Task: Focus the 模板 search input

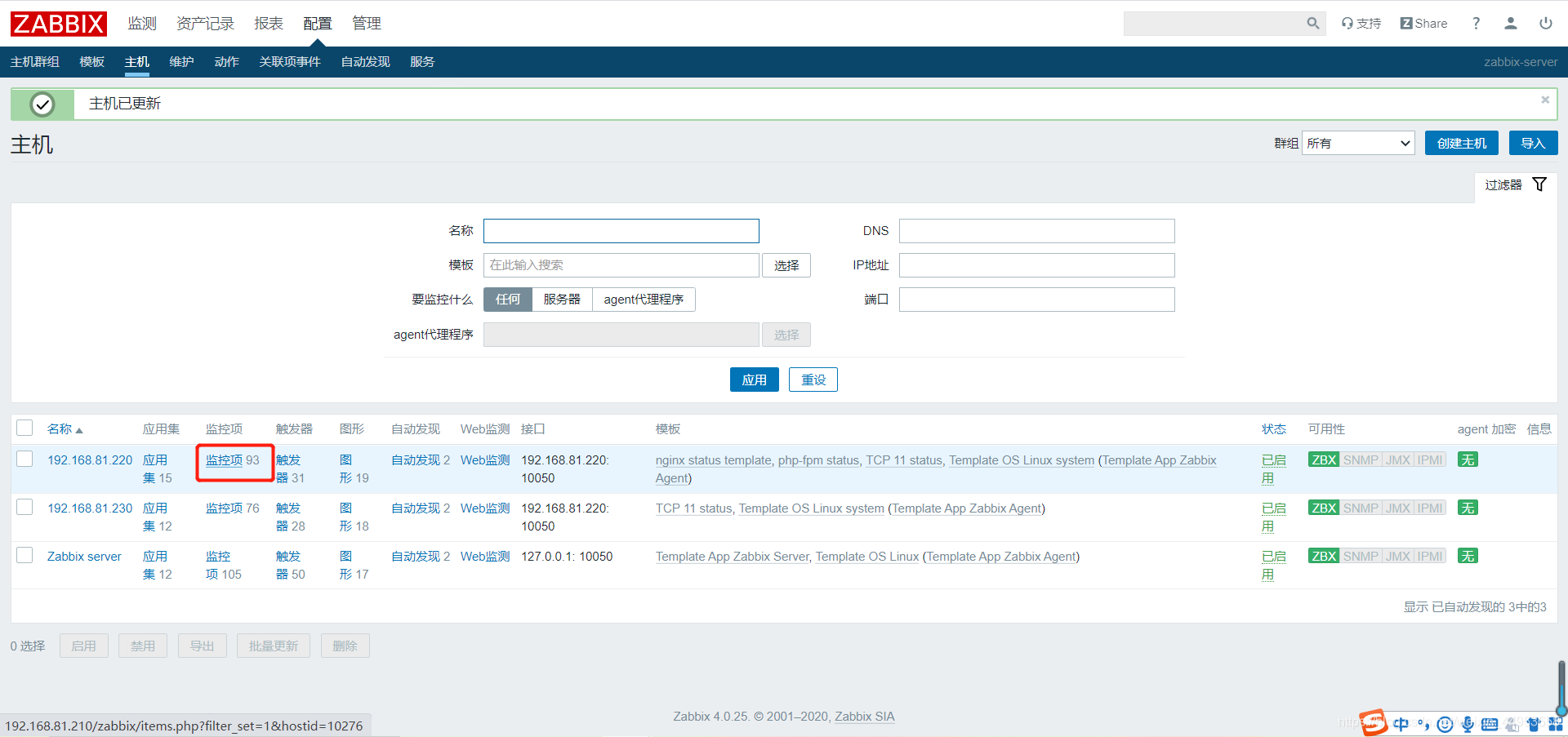Action: [x=621, y=265]
